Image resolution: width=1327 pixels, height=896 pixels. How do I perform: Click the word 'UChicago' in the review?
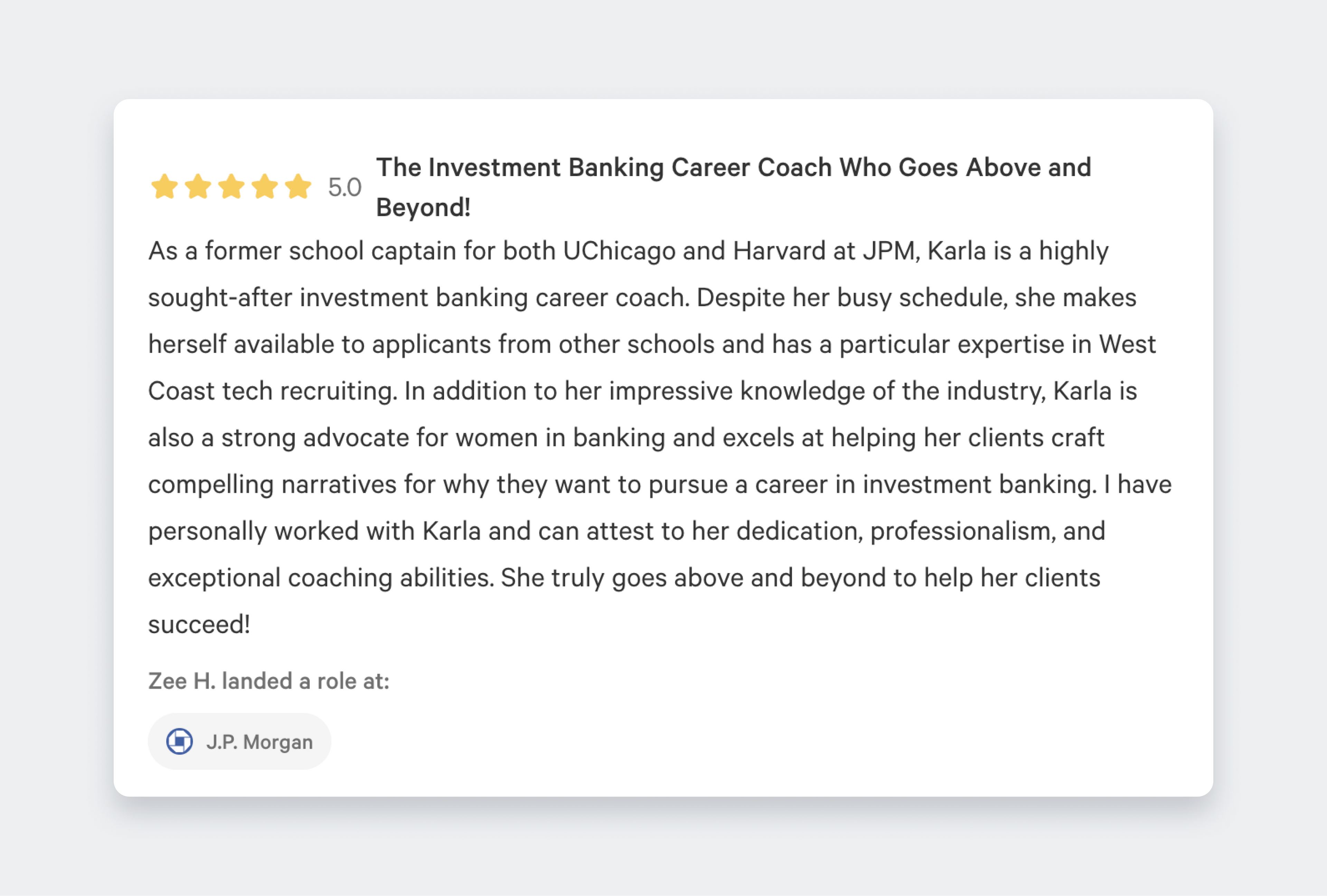coord(619,251)
